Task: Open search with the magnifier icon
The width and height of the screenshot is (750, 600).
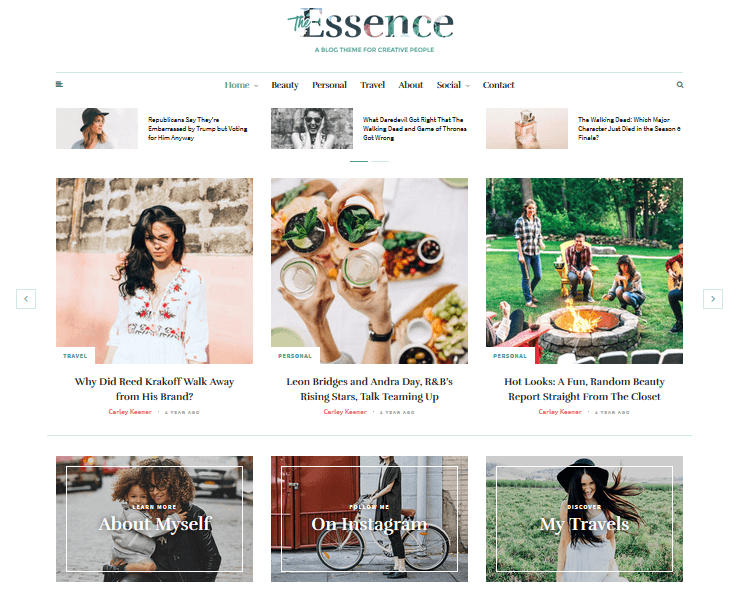Action: [x=680, y=85]
